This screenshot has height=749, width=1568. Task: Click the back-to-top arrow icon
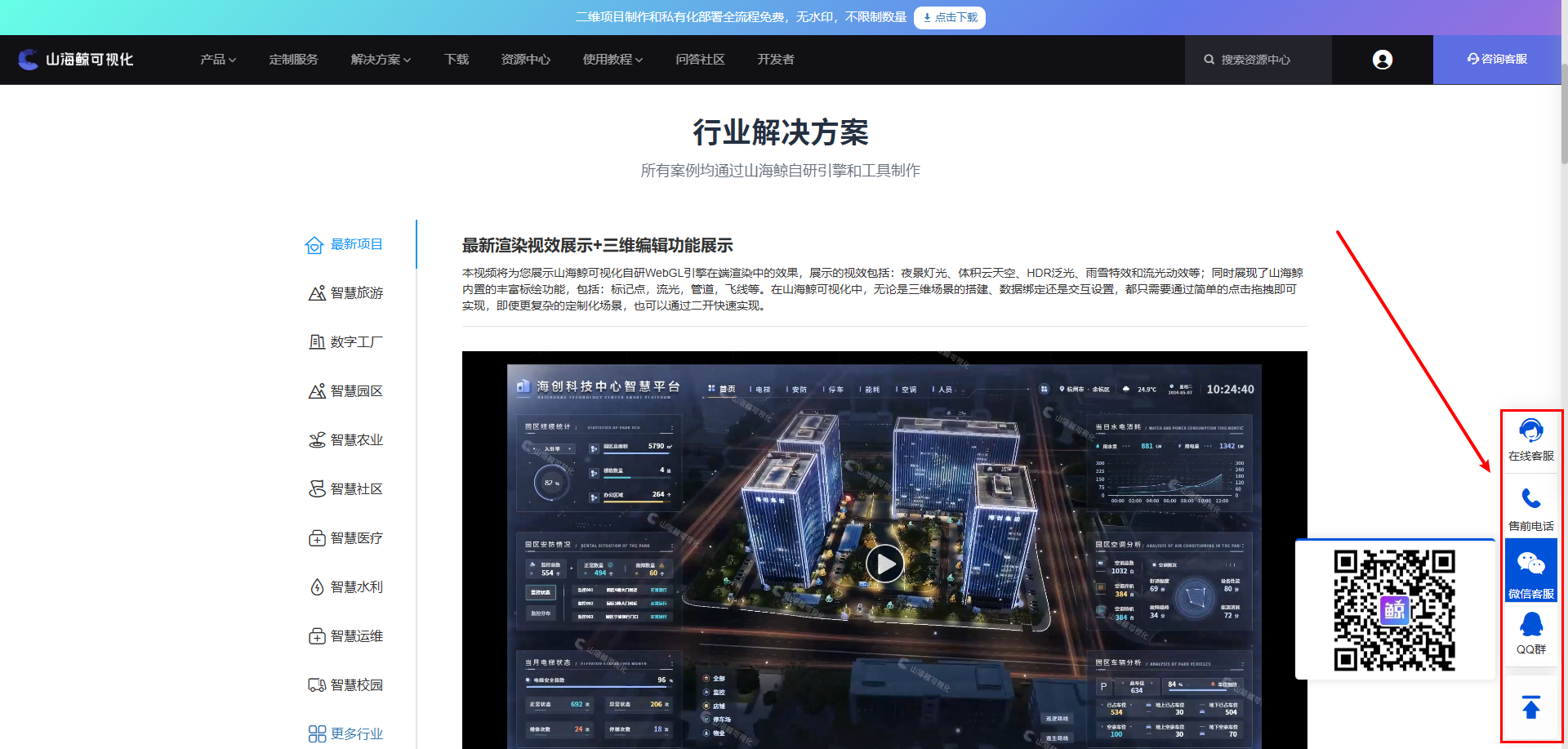pos(1531,707)
